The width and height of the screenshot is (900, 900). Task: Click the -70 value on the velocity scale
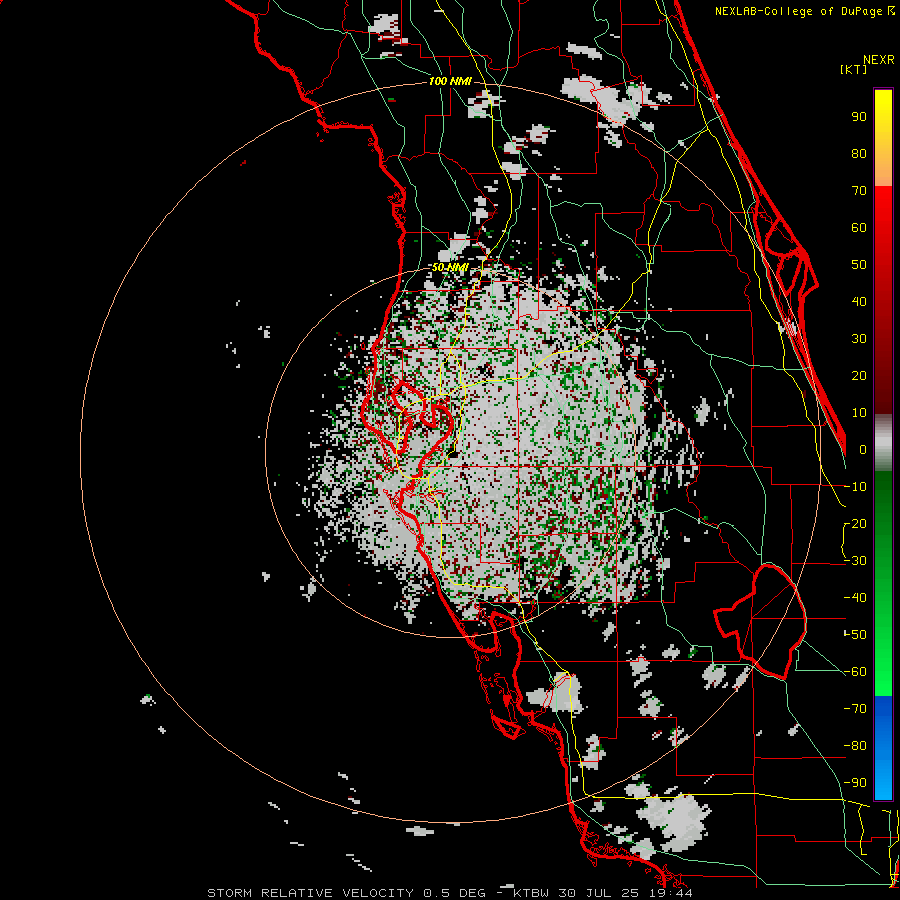pos(855,709)
